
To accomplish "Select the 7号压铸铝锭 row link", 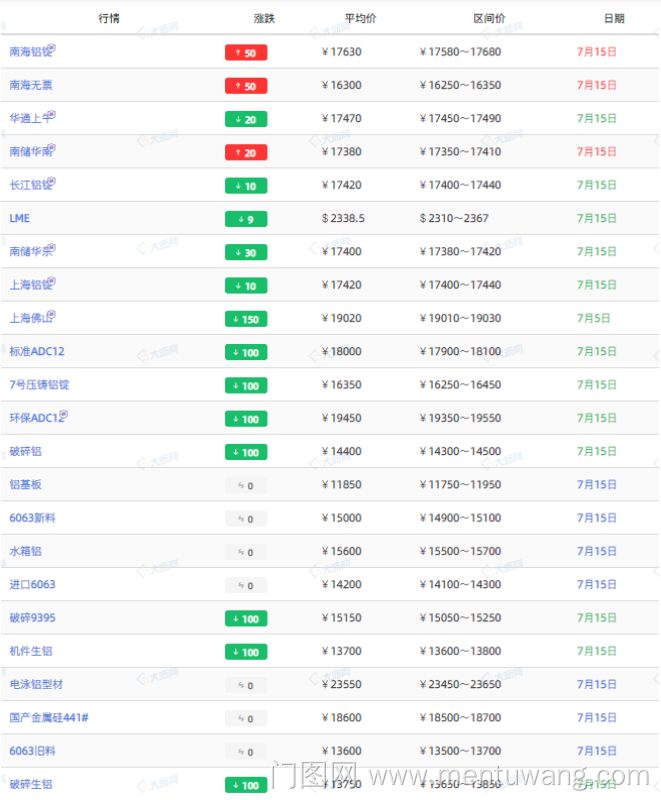I will point(40,385).
